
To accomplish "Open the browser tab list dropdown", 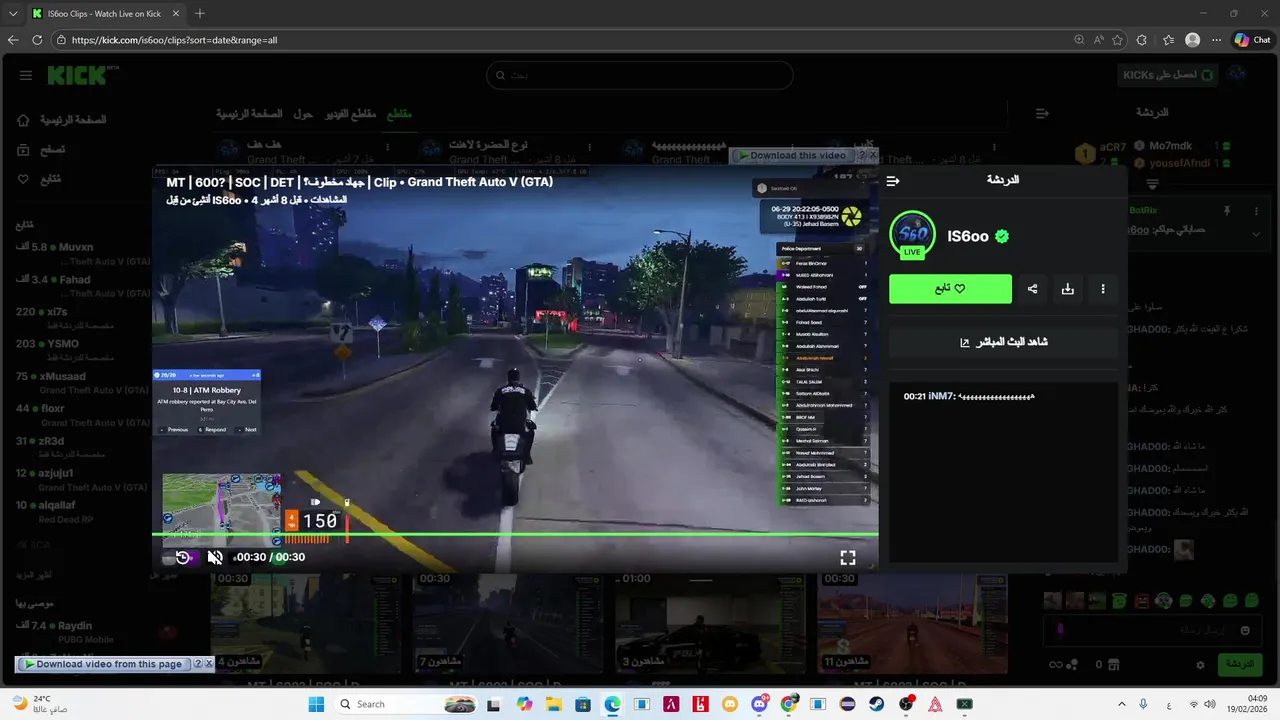I will tap(13, 14).
